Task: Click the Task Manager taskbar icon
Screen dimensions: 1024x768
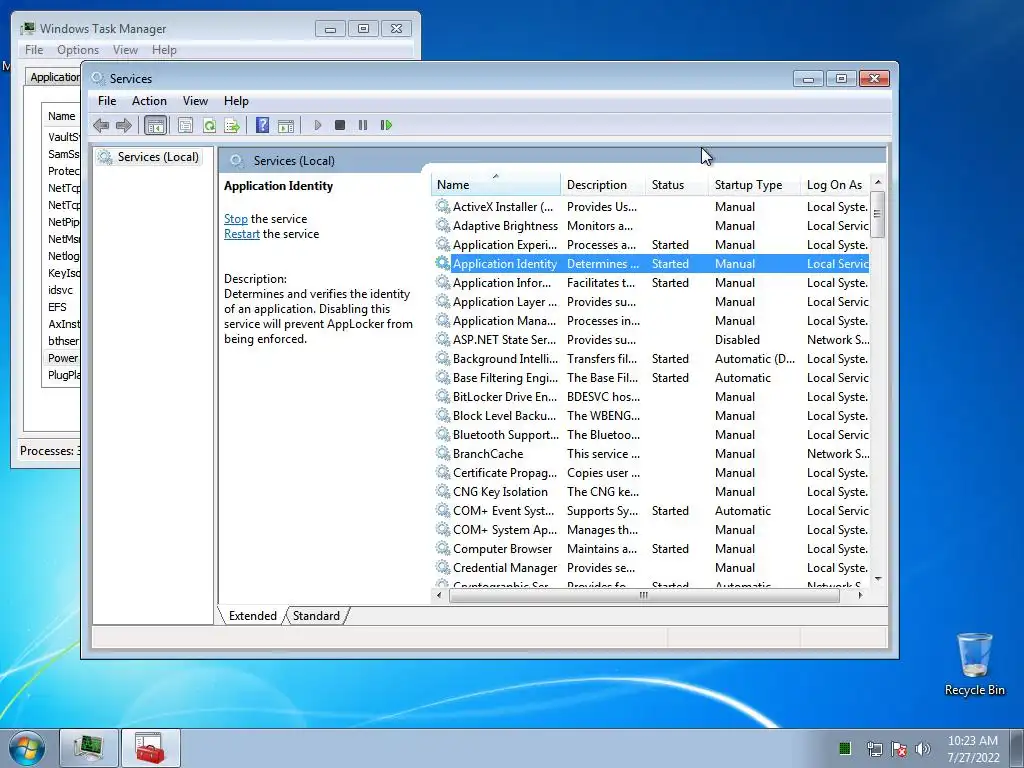Action: point(89,748)
